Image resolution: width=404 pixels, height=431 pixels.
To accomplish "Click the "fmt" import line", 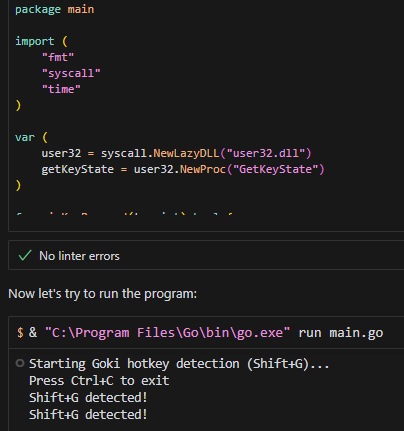I will click(x=58, y=57).
